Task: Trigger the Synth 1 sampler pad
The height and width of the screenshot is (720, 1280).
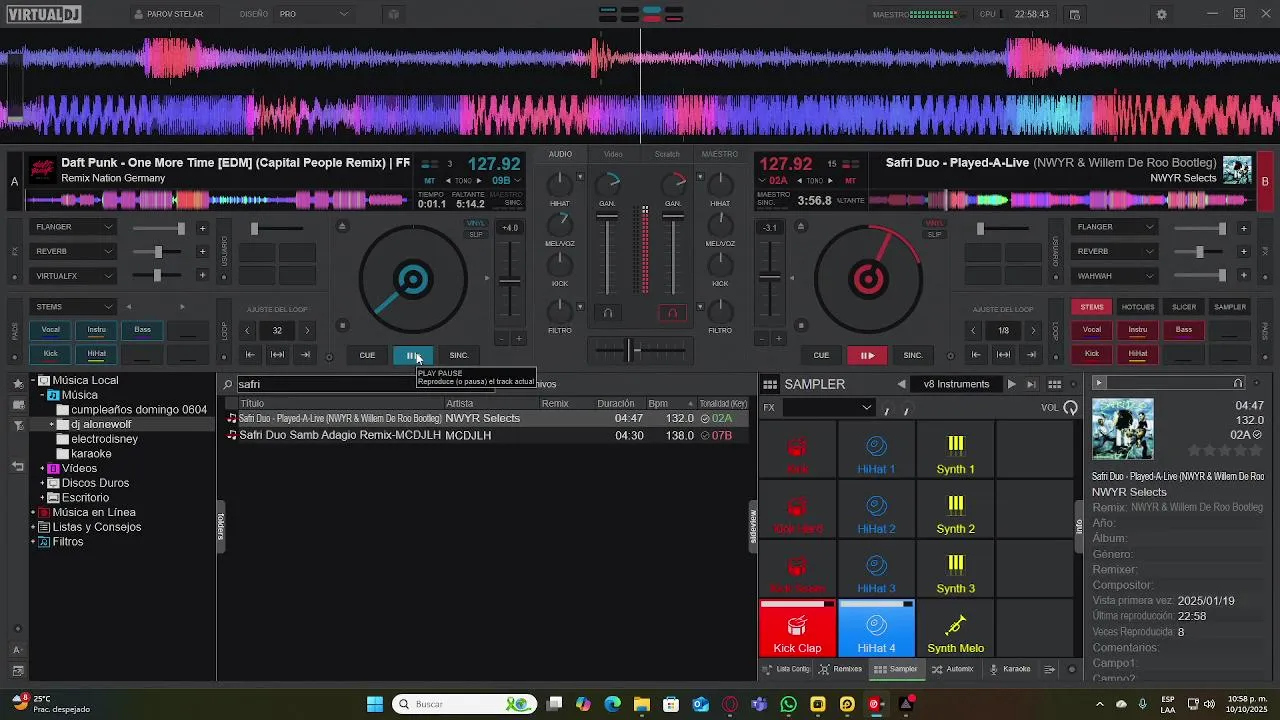Action: (x=955, y=449)
